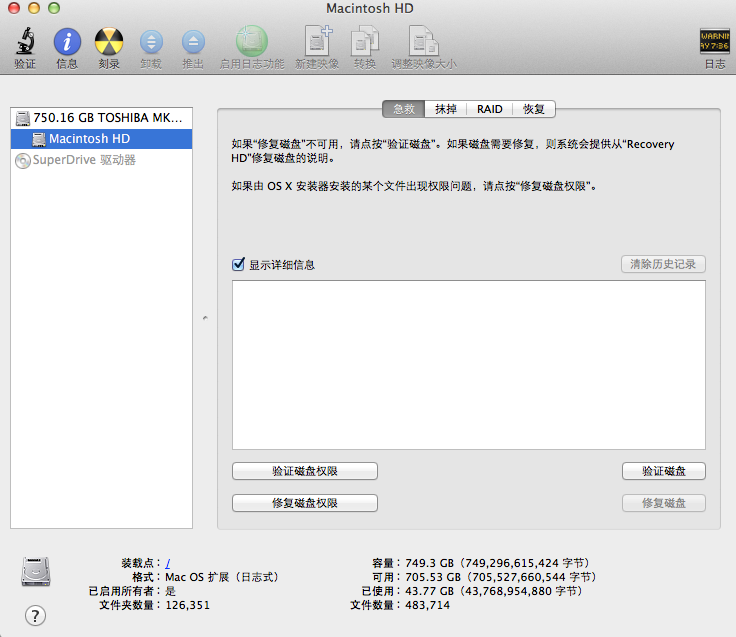The height and width of the screenshot is (637, 736).
Task: Click the 749.3 GB capacity value
Action: (497, 563)
